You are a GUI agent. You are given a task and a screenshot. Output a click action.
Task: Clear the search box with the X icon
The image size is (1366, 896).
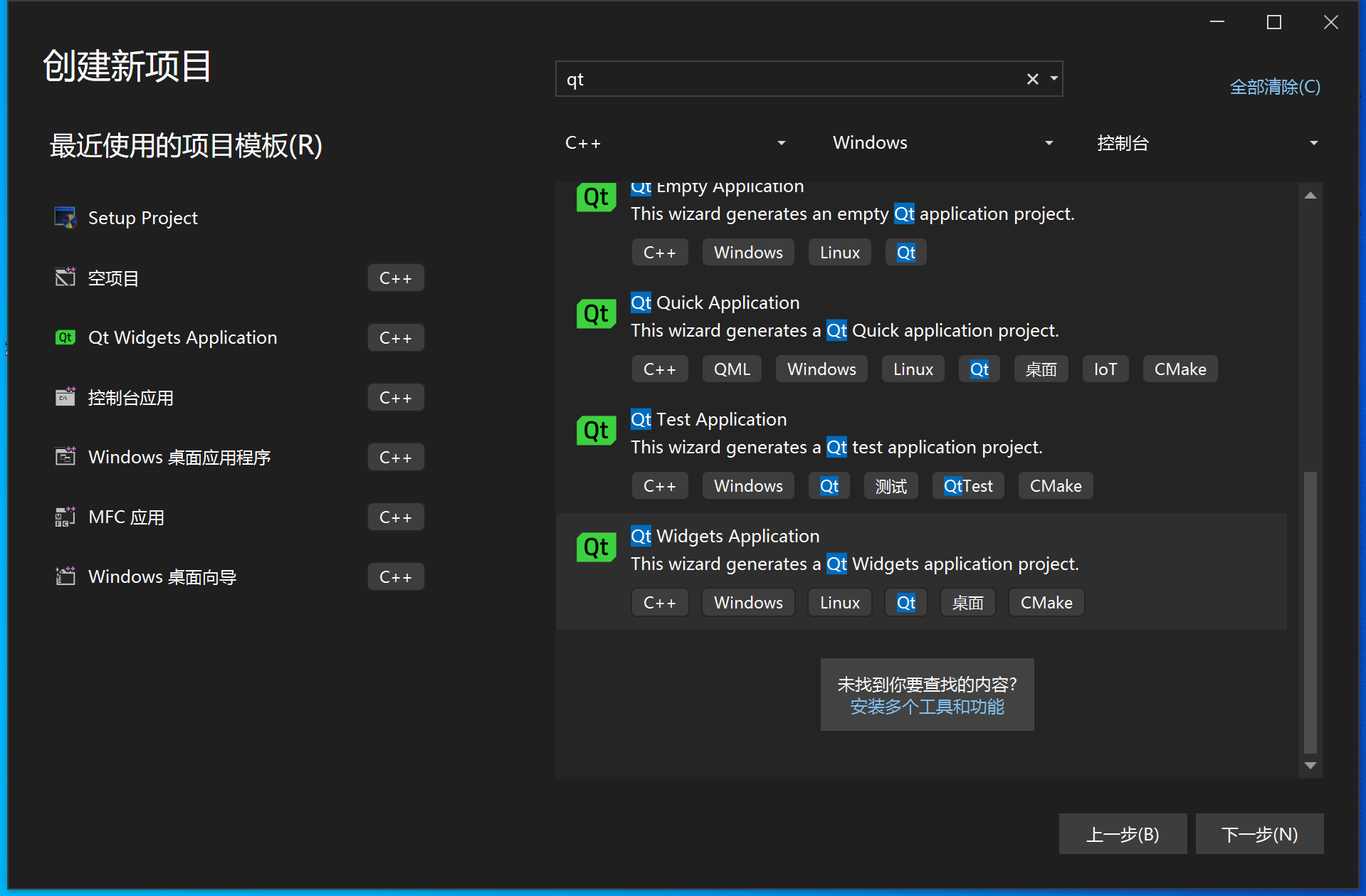[1032, 79]
